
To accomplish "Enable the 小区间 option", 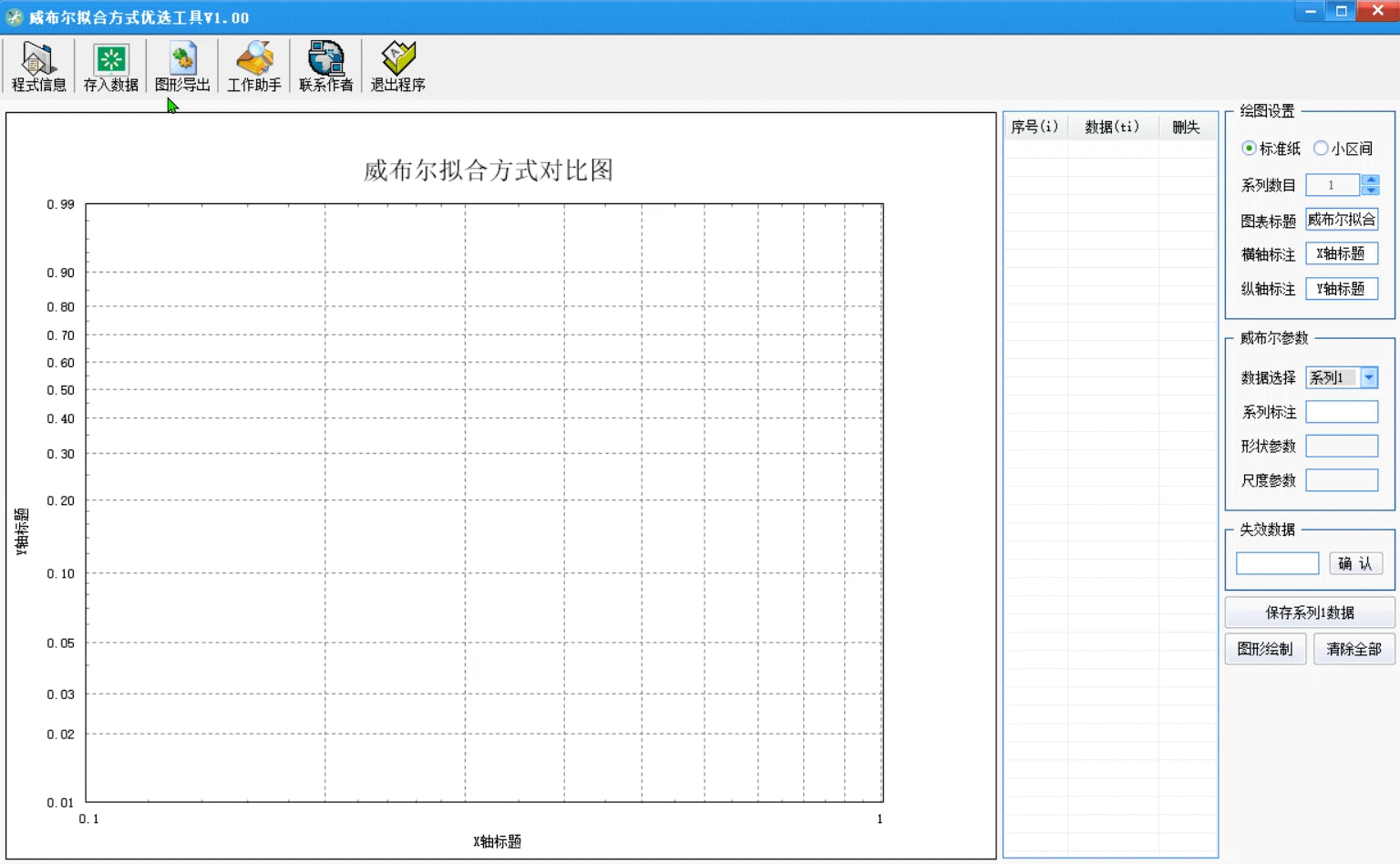I will [x=1322, y=148].
